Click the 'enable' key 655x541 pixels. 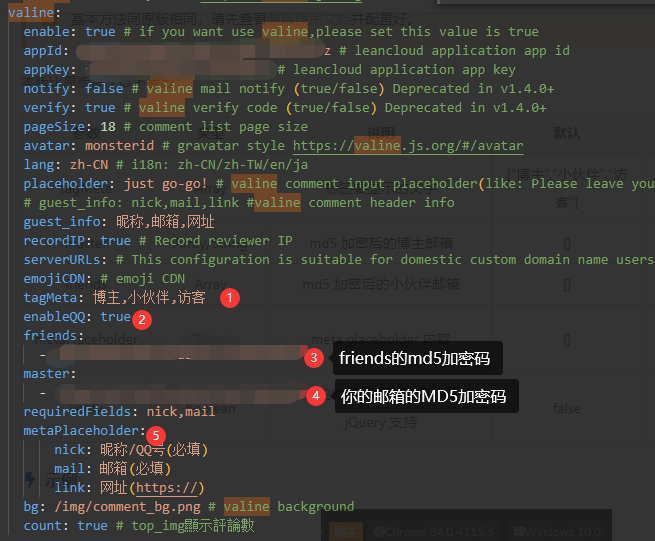coord(46,32)
